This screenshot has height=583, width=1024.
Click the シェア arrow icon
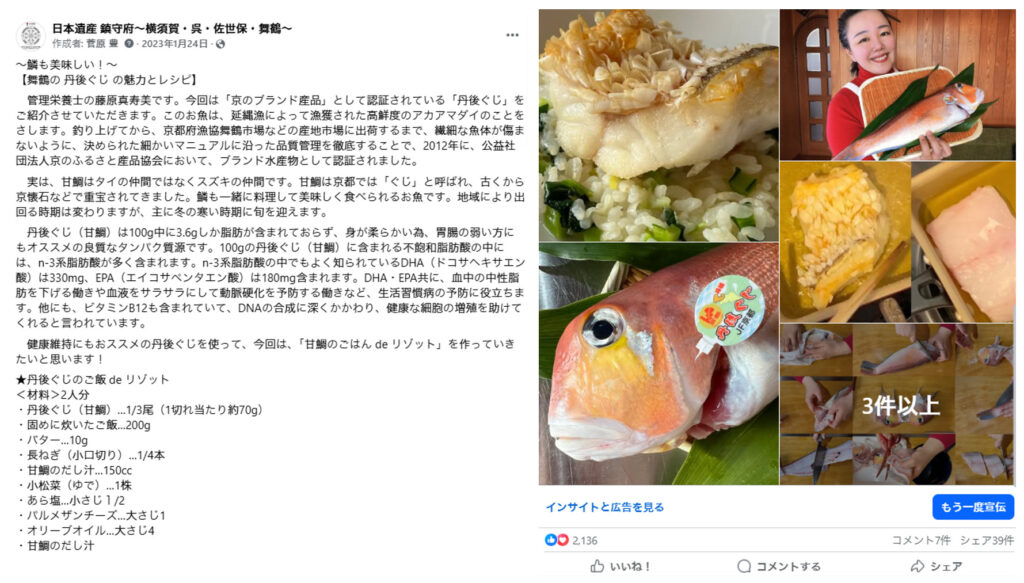(918, 566)
